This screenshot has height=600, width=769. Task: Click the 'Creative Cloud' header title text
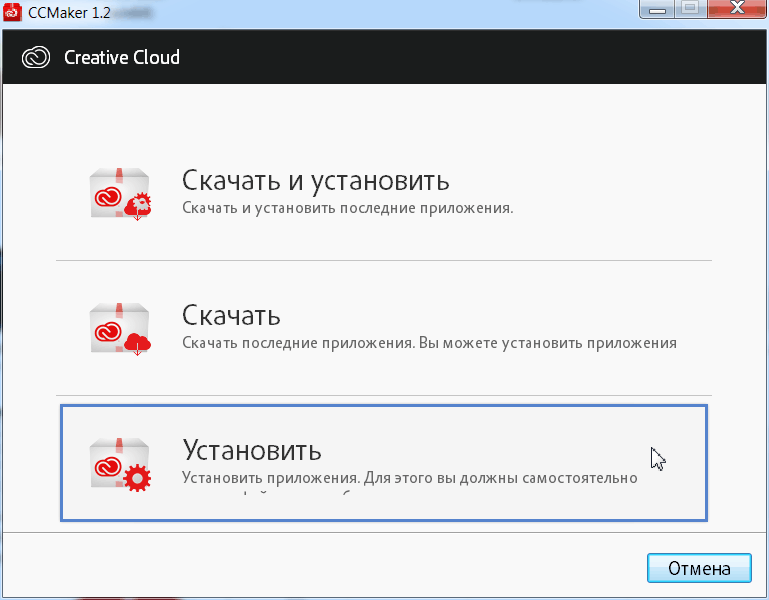(x=122, y=57)
